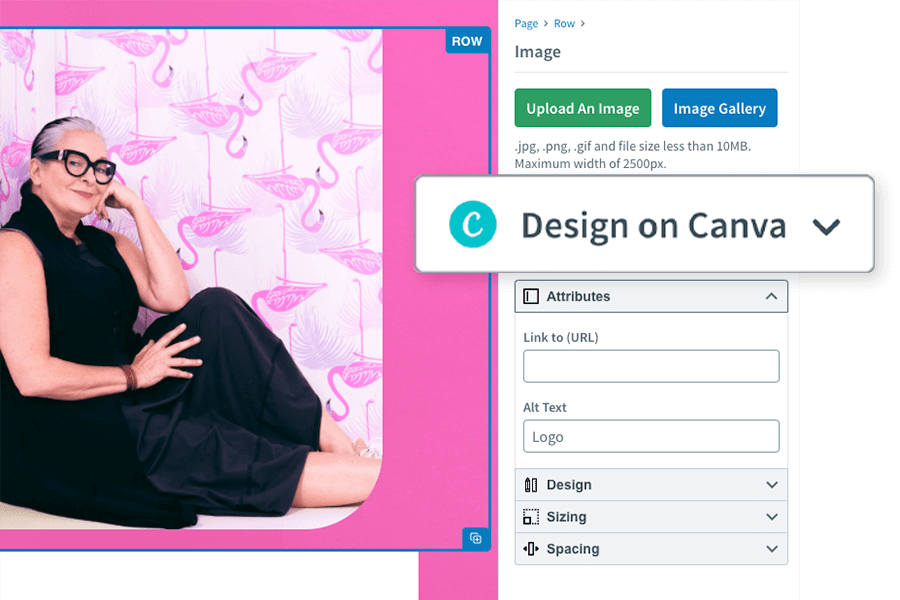The width and height of the screenshot is (900, 600).
Task: Click the chevron beside Design on Canva
Action: pos(827,227)
